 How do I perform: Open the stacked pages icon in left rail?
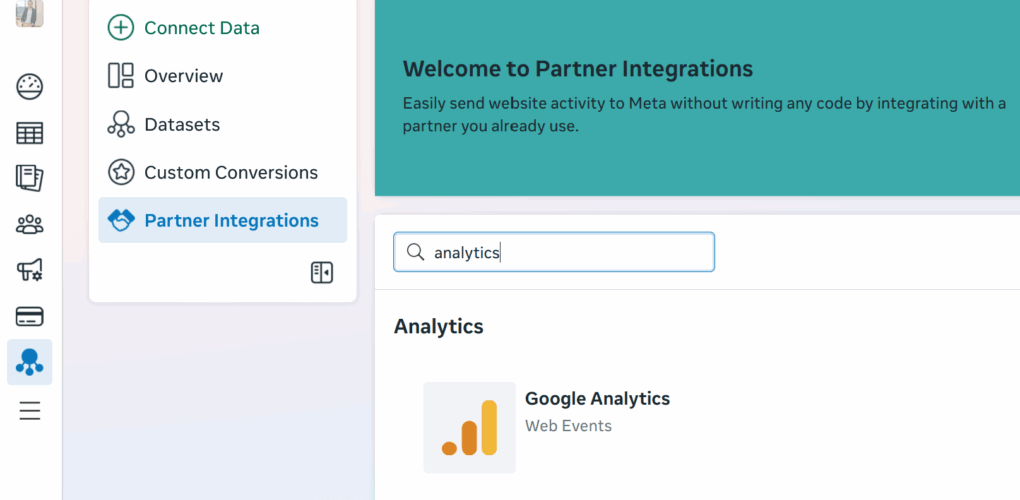click(30, 178)
